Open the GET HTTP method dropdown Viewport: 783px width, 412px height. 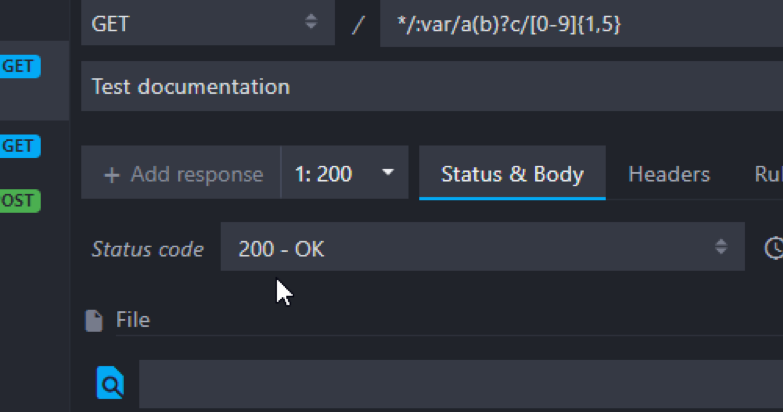(208, 23)
